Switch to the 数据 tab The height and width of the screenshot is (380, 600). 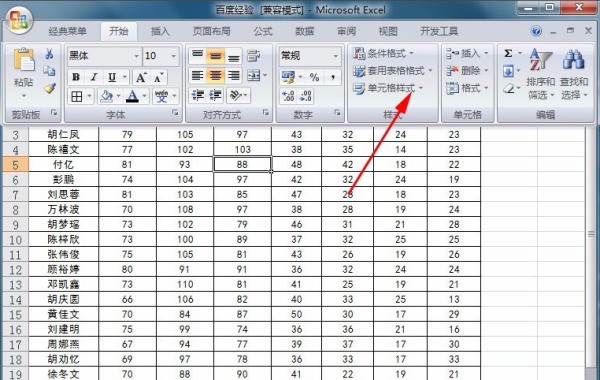coord(305,31)
